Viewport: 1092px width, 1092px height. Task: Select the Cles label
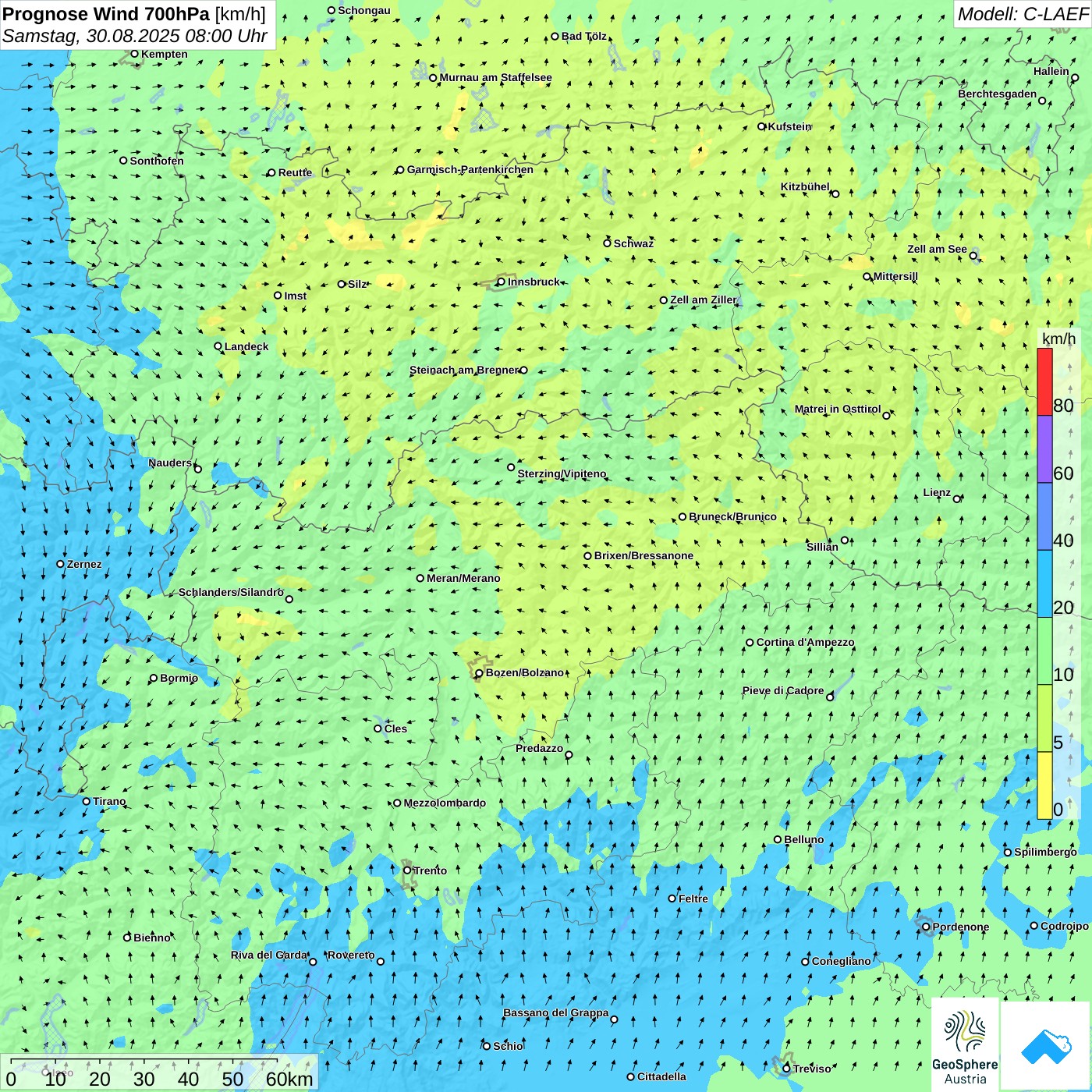point(395,729)
